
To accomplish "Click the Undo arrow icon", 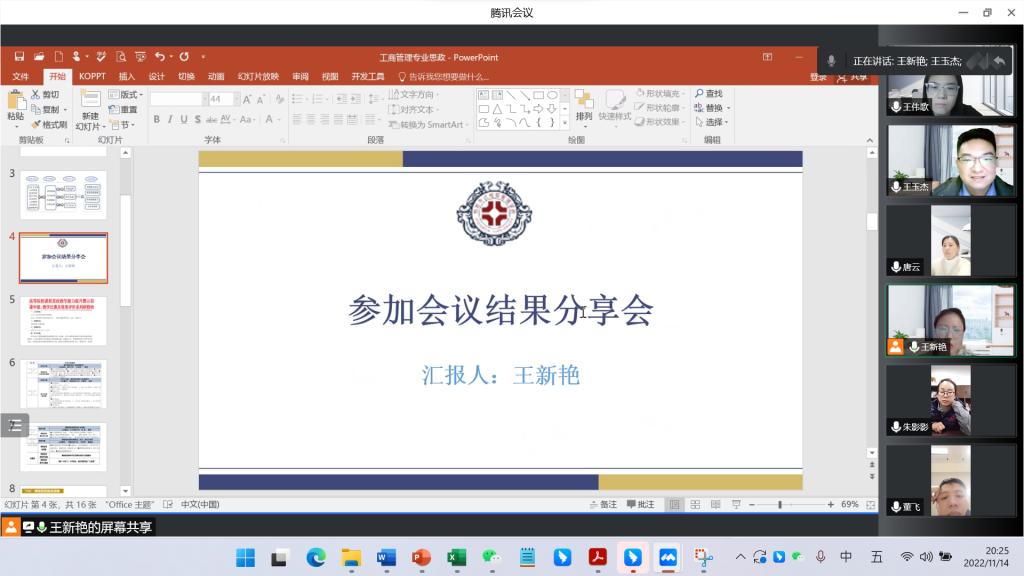I will [160, 57].
